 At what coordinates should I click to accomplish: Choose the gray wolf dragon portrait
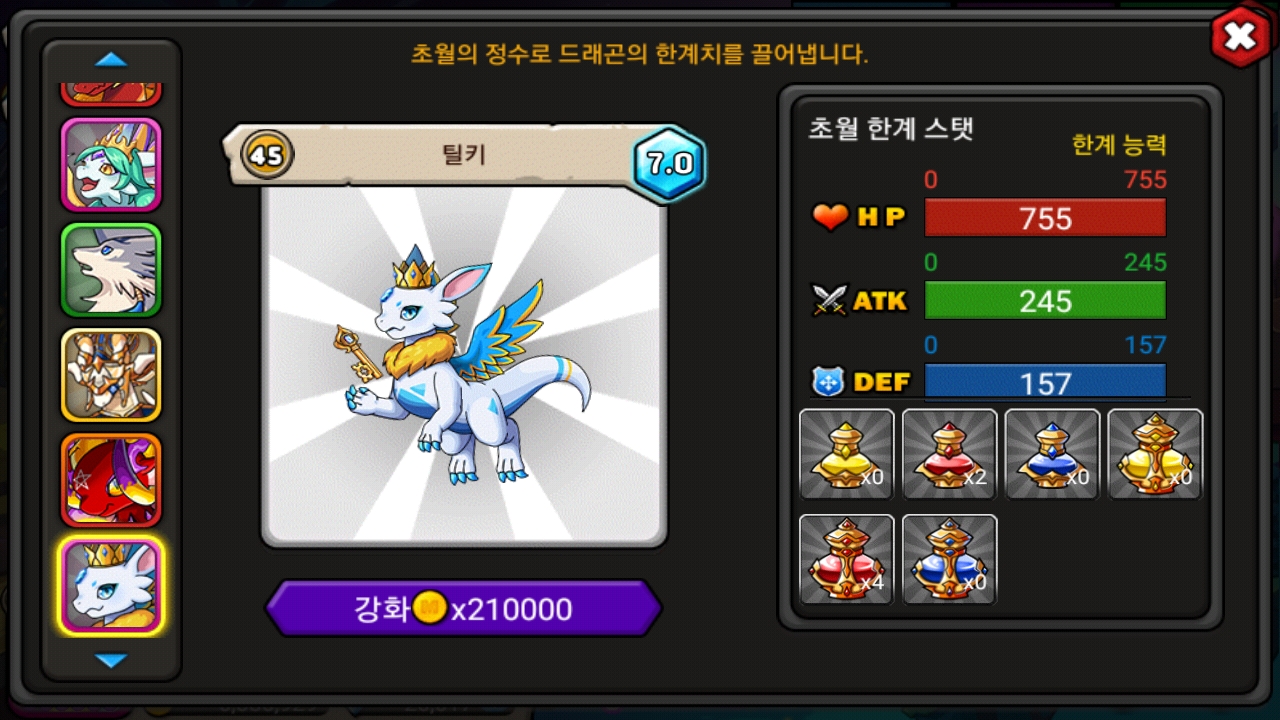pyautogui.click(x=111, y=270)
